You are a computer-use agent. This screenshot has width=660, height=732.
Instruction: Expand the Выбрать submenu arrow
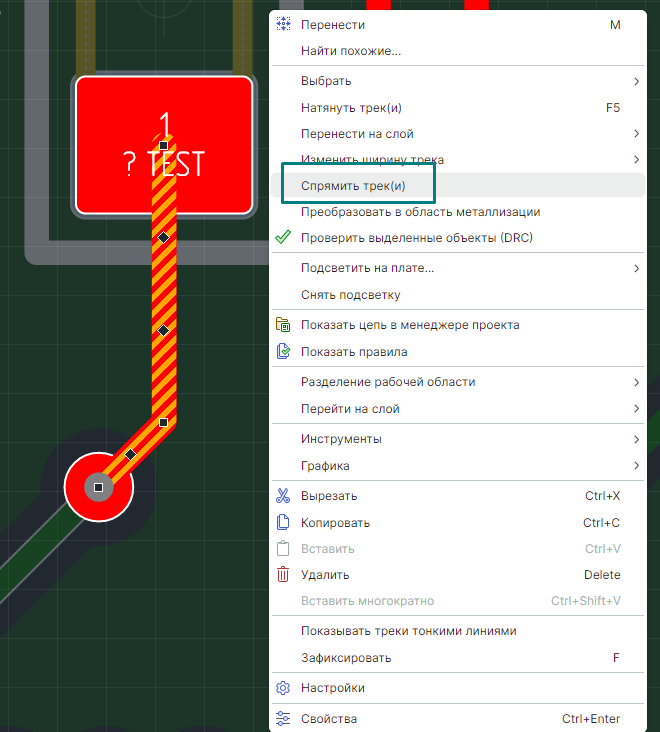click(636, 81)
